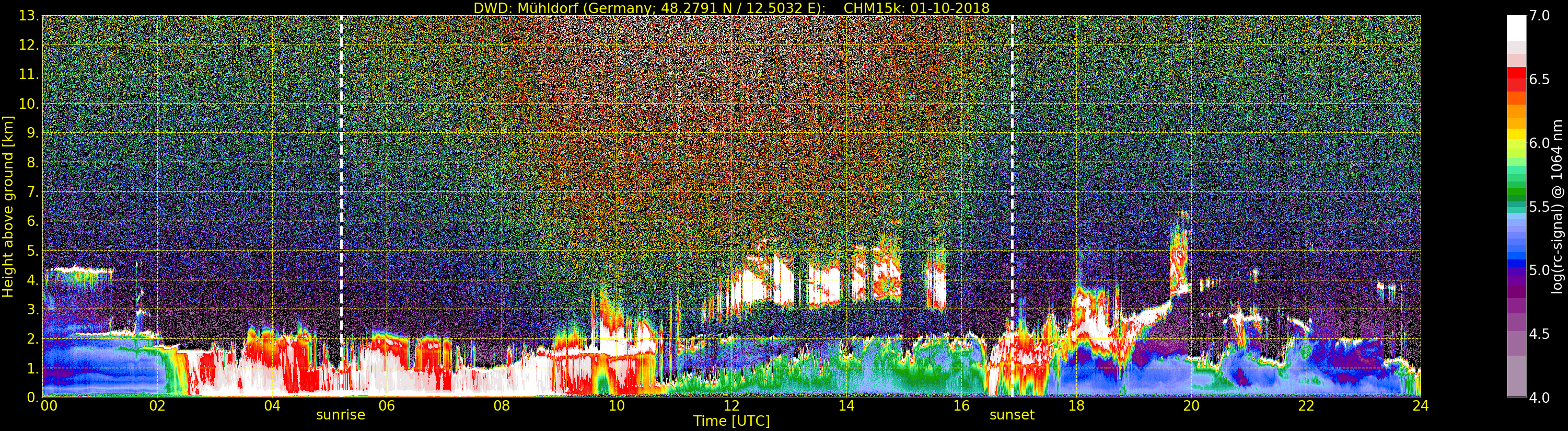
Task: Click the 13. tick on the height axis
Action: [29, 16]
